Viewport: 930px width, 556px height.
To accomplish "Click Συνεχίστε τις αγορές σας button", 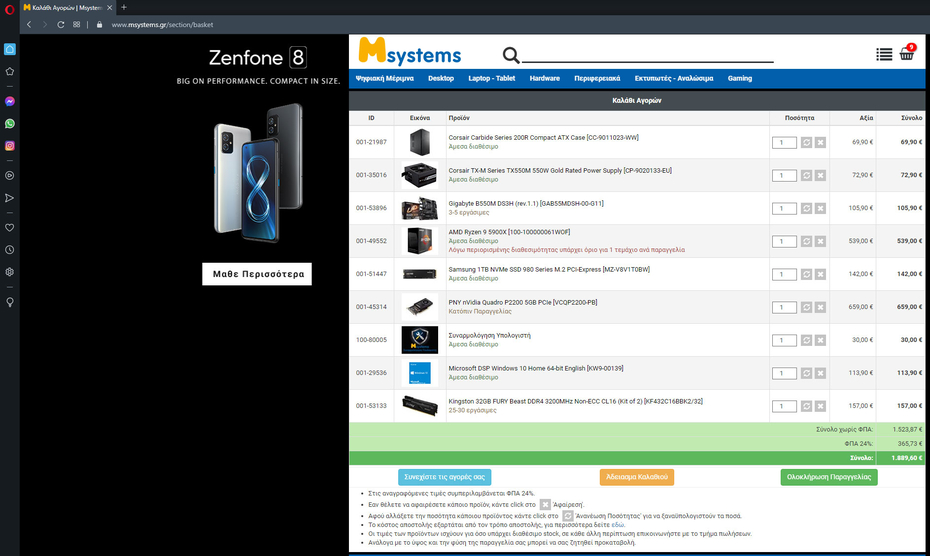I will click(444, 477).
